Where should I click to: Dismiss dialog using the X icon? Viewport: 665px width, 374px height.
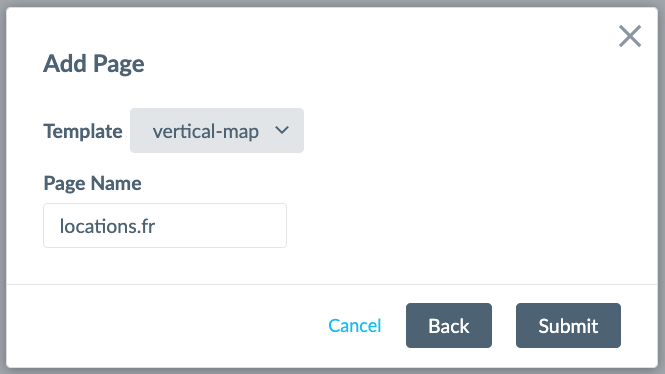pos(630,36)
